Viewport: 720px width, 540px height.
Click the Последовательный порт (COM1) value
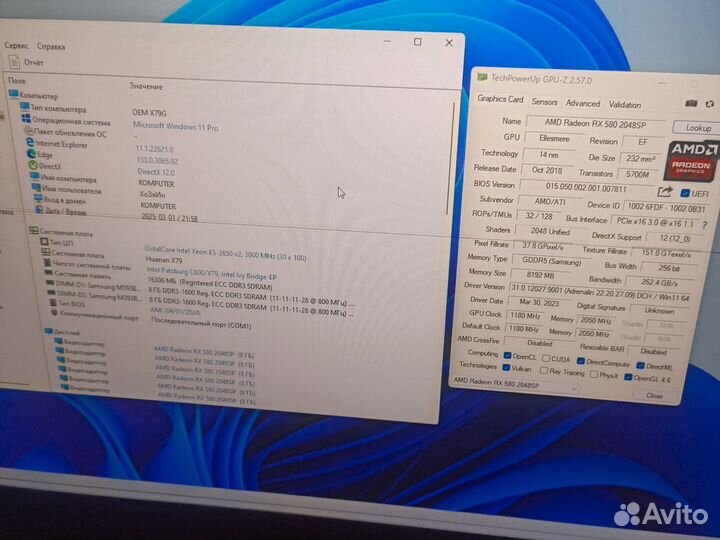coord(201,323)
